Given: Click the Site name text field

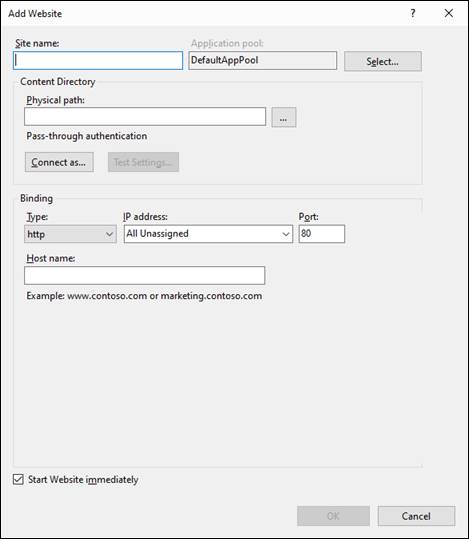Looking at the screenshot, I should (98, 60).
